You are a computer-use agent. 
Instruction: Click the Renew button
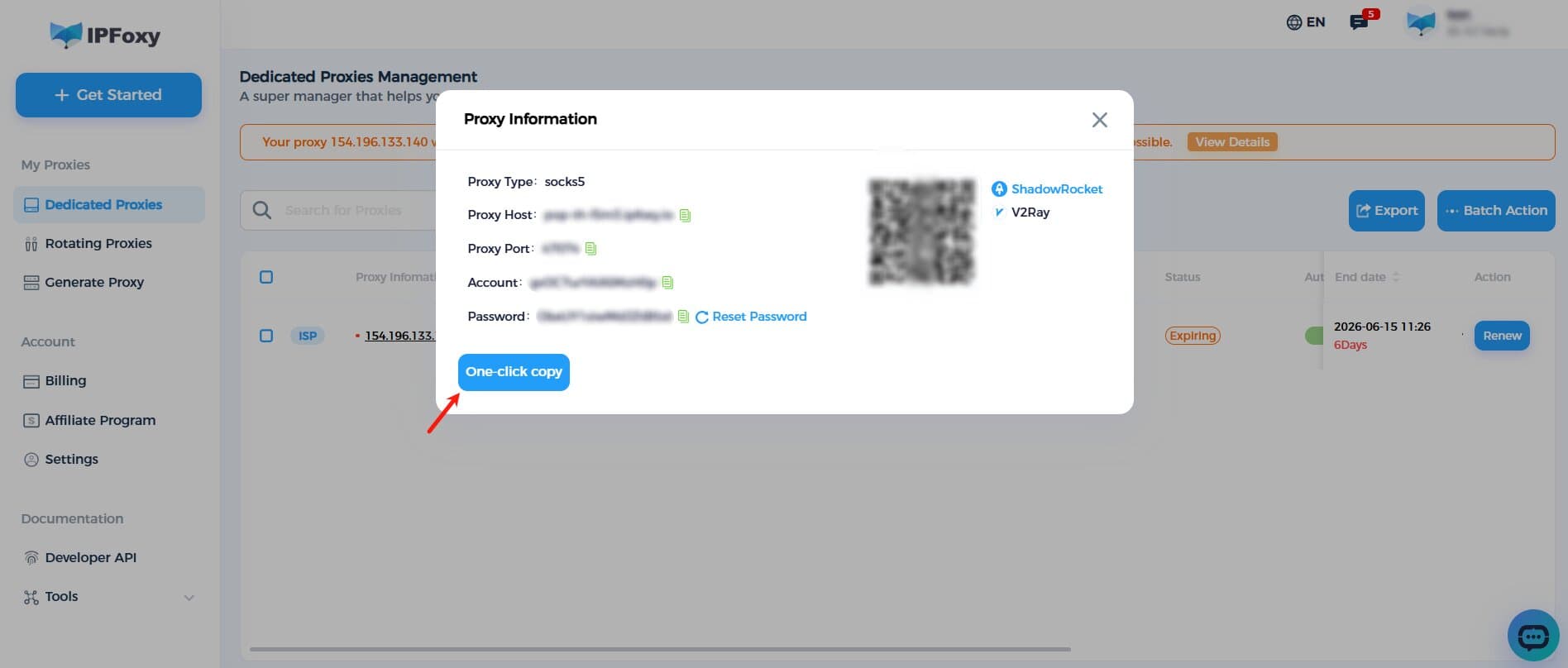point(1502,336)
